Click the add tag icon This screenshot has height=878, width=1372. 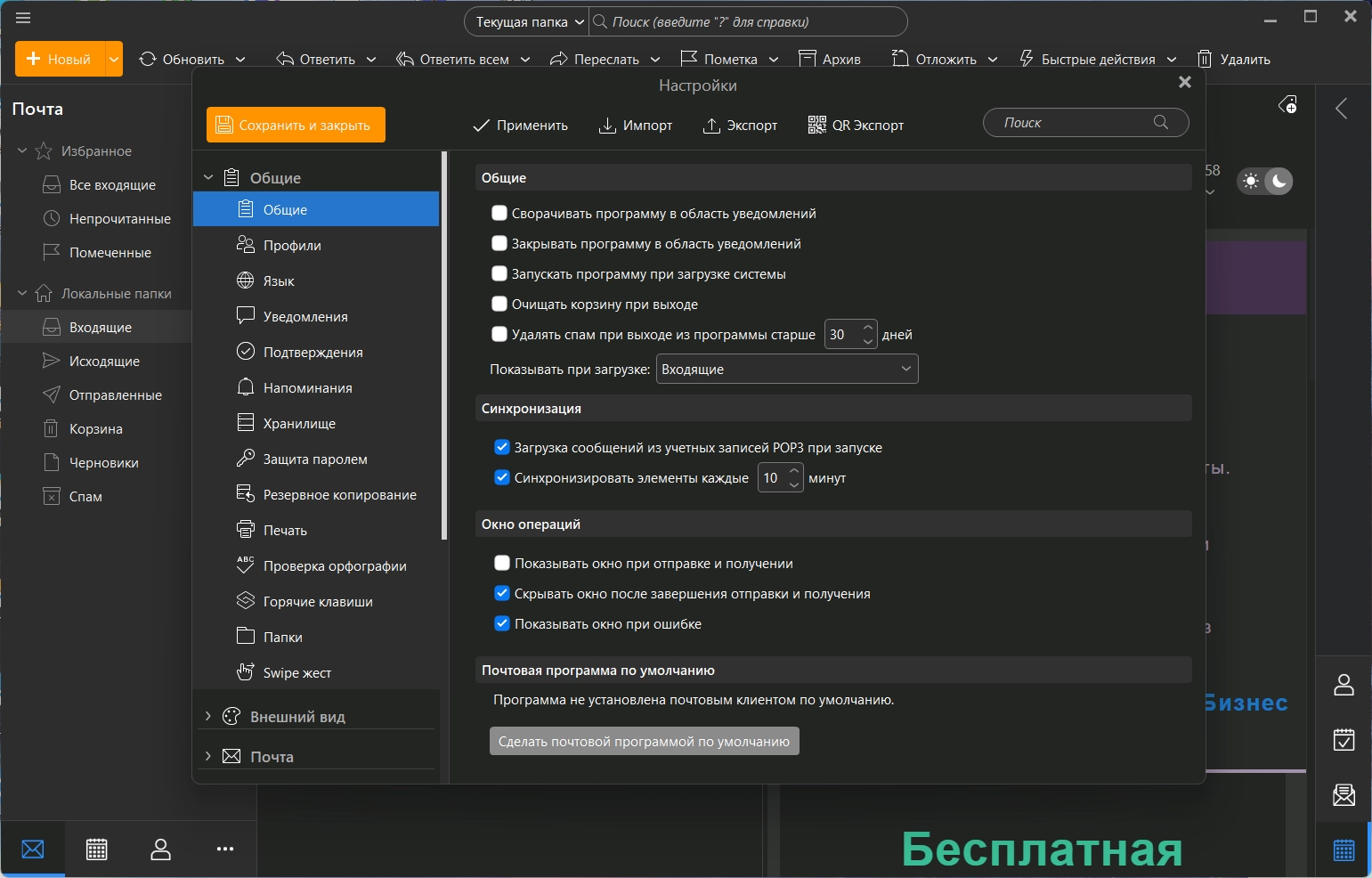(x=1288, y=105)
